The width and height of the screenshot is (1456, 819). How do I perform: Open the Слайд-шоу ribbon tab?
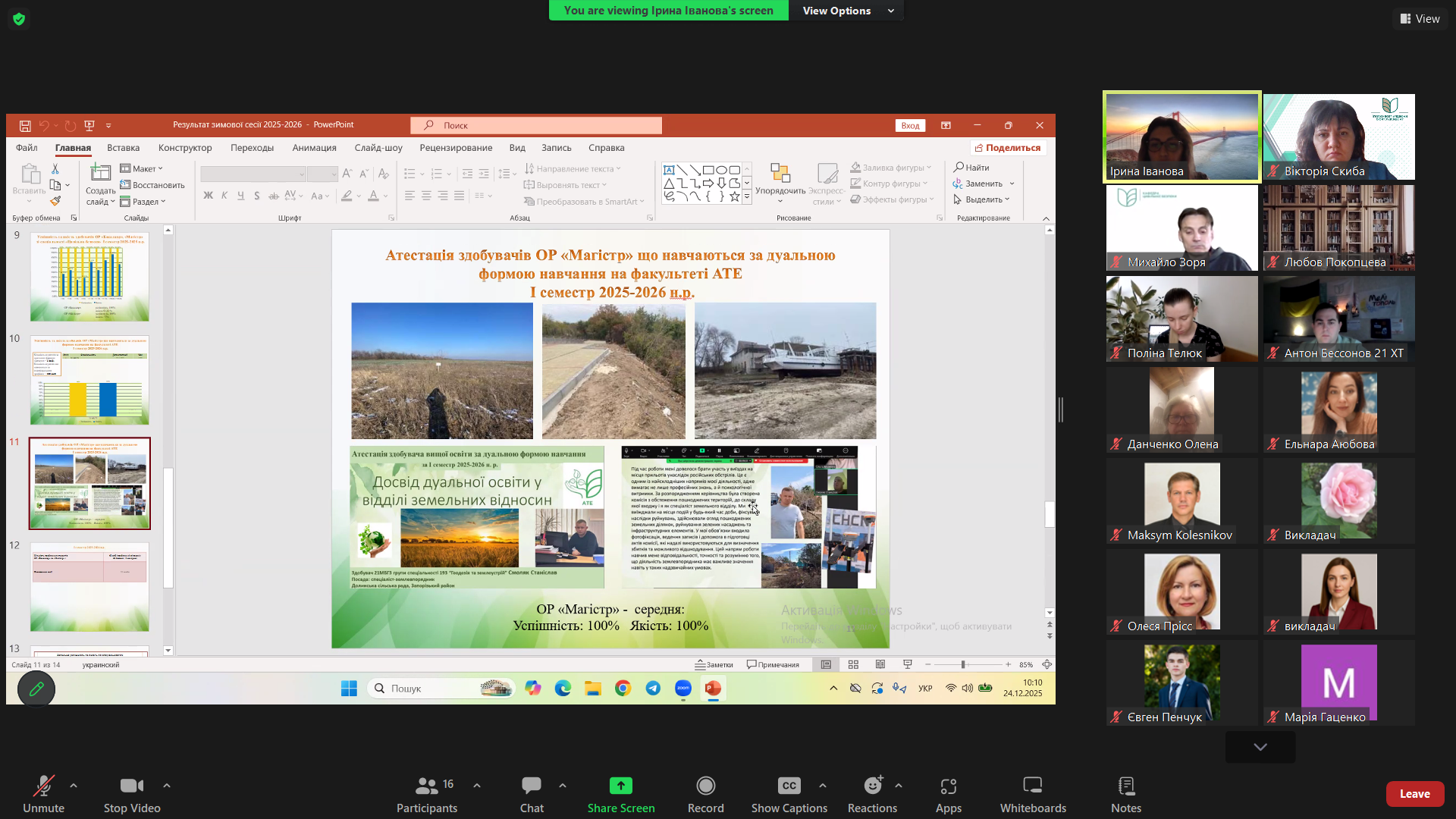coord(378,147)
